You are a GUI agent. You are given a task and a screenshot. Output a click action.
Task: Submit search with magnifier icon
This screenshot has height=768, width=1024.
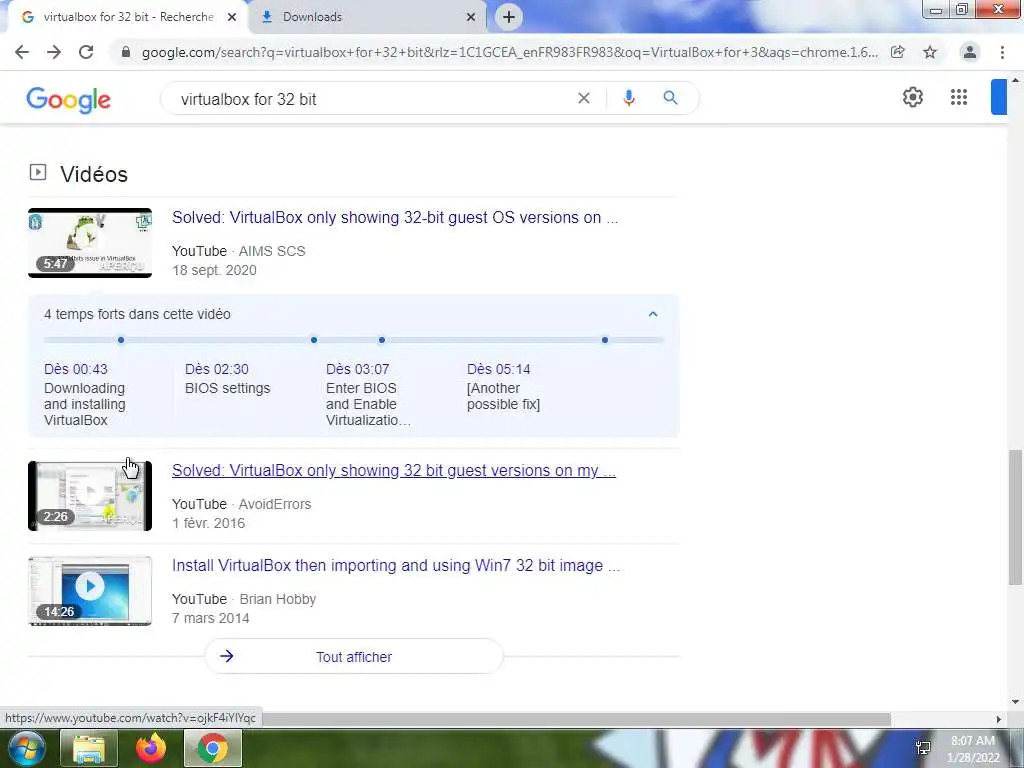pyautogui.click(x=670, y=98)
